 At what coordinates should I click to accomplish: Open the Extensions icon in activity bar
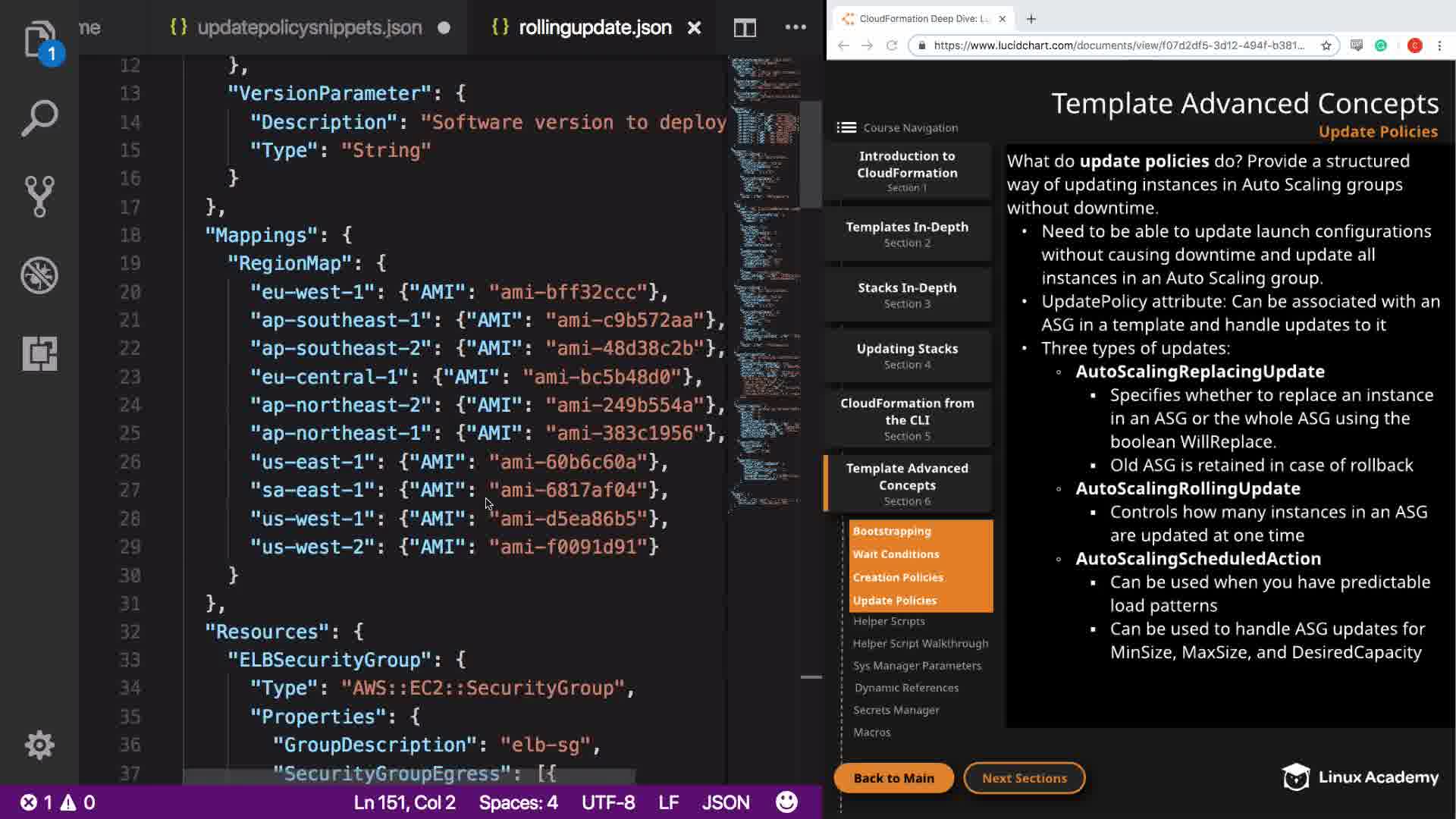(39, 353)
